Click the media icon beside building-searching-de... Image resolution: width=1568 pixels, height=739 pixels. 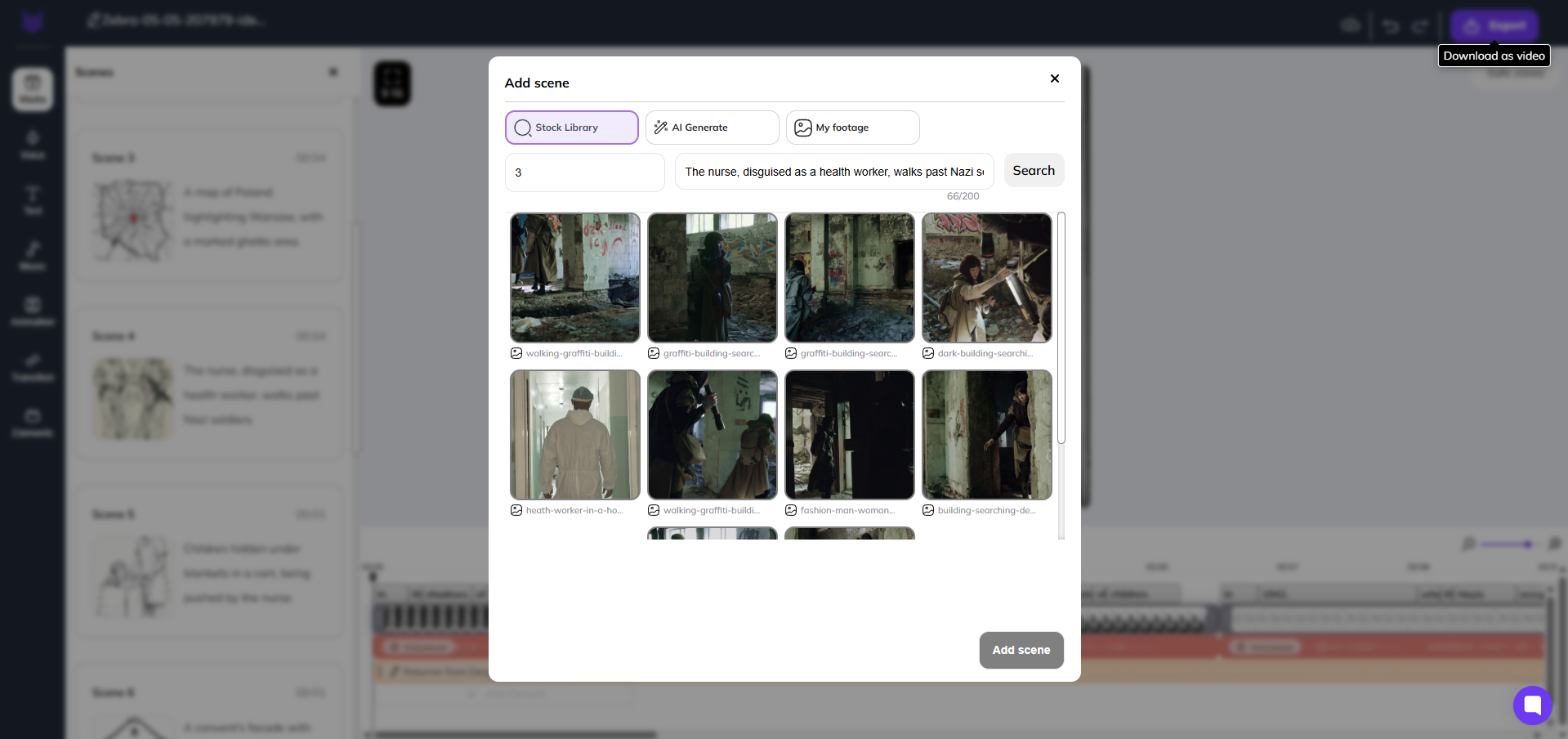(x=928, y=510)
